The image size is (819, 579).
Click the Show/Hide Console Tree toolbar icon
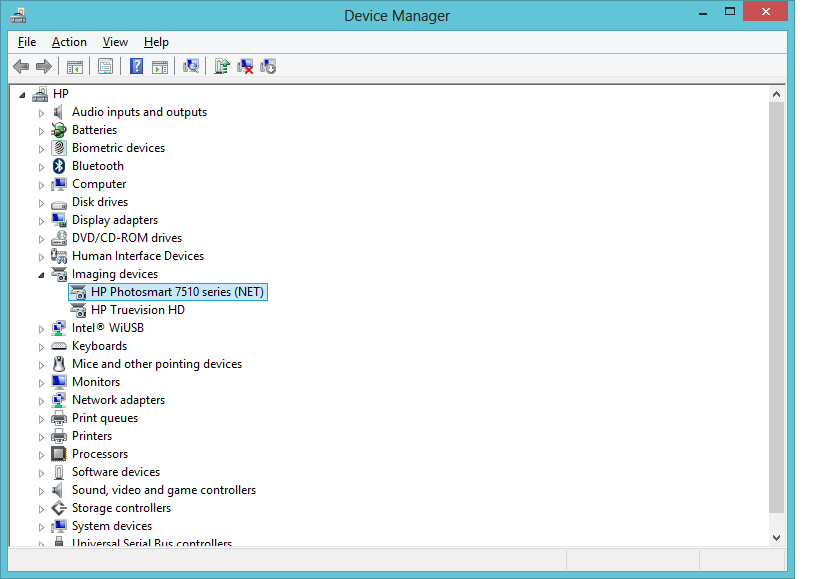pos(75,67)
